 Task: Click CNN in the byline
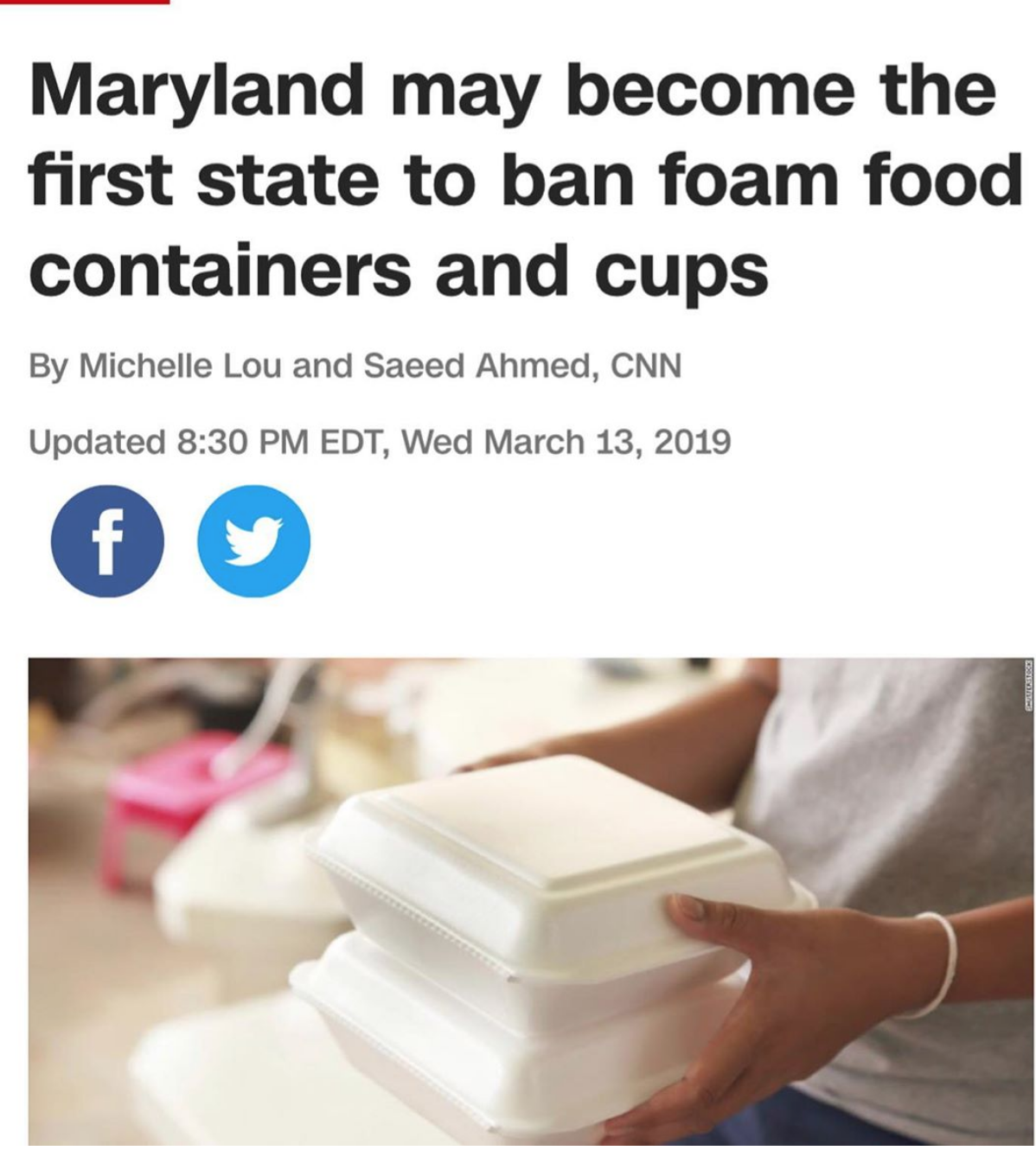[647, 366]
